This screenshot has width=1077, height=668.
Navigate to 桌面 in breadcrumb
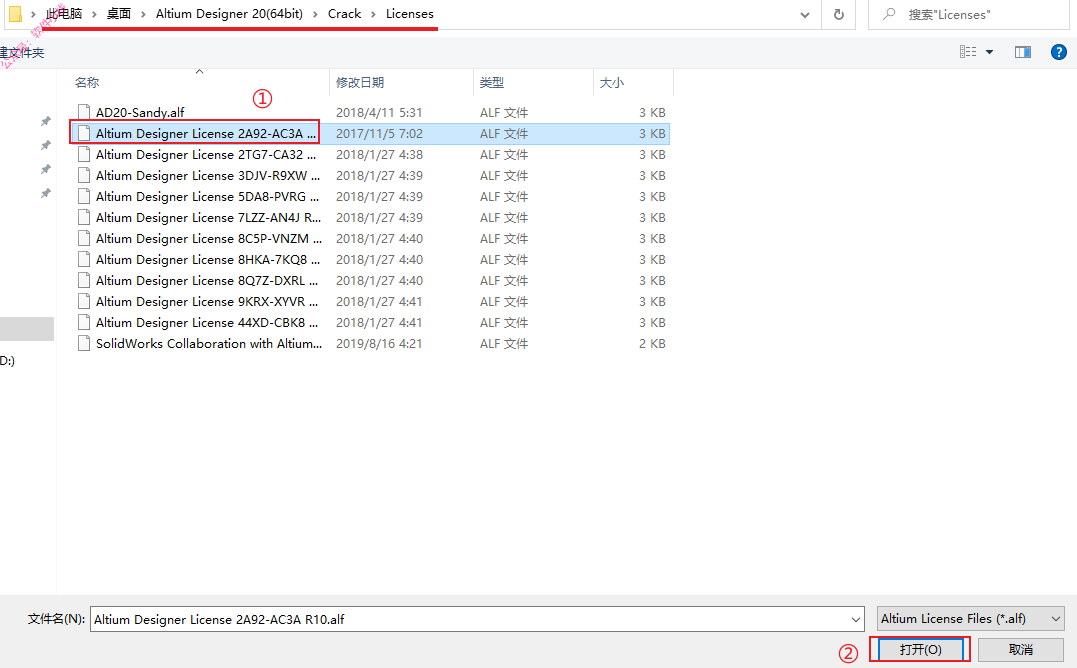pyautogui.click(x=119, y=14)
